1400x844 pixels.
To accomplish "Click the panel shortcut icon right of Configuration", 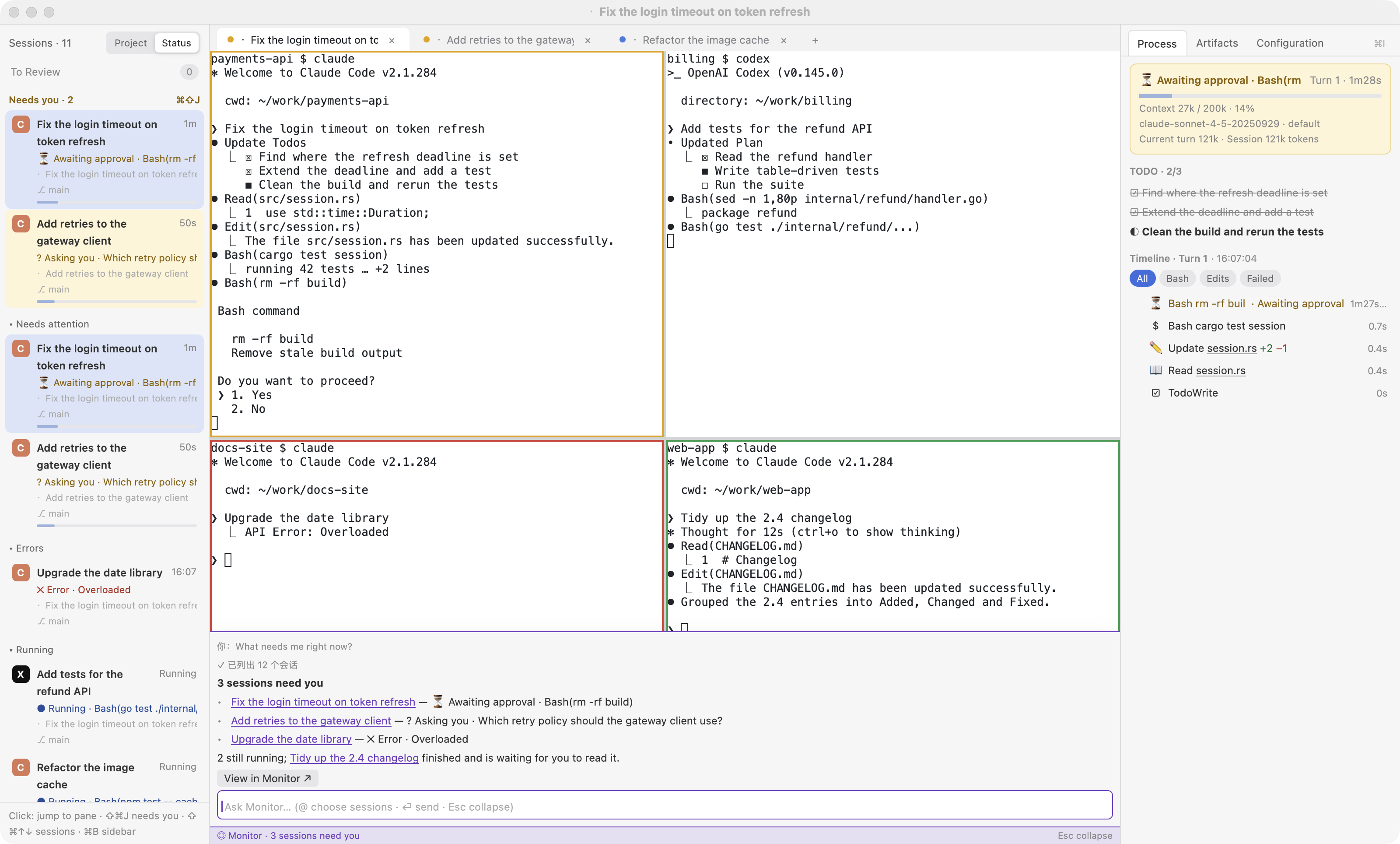I will coord(1379,43).
